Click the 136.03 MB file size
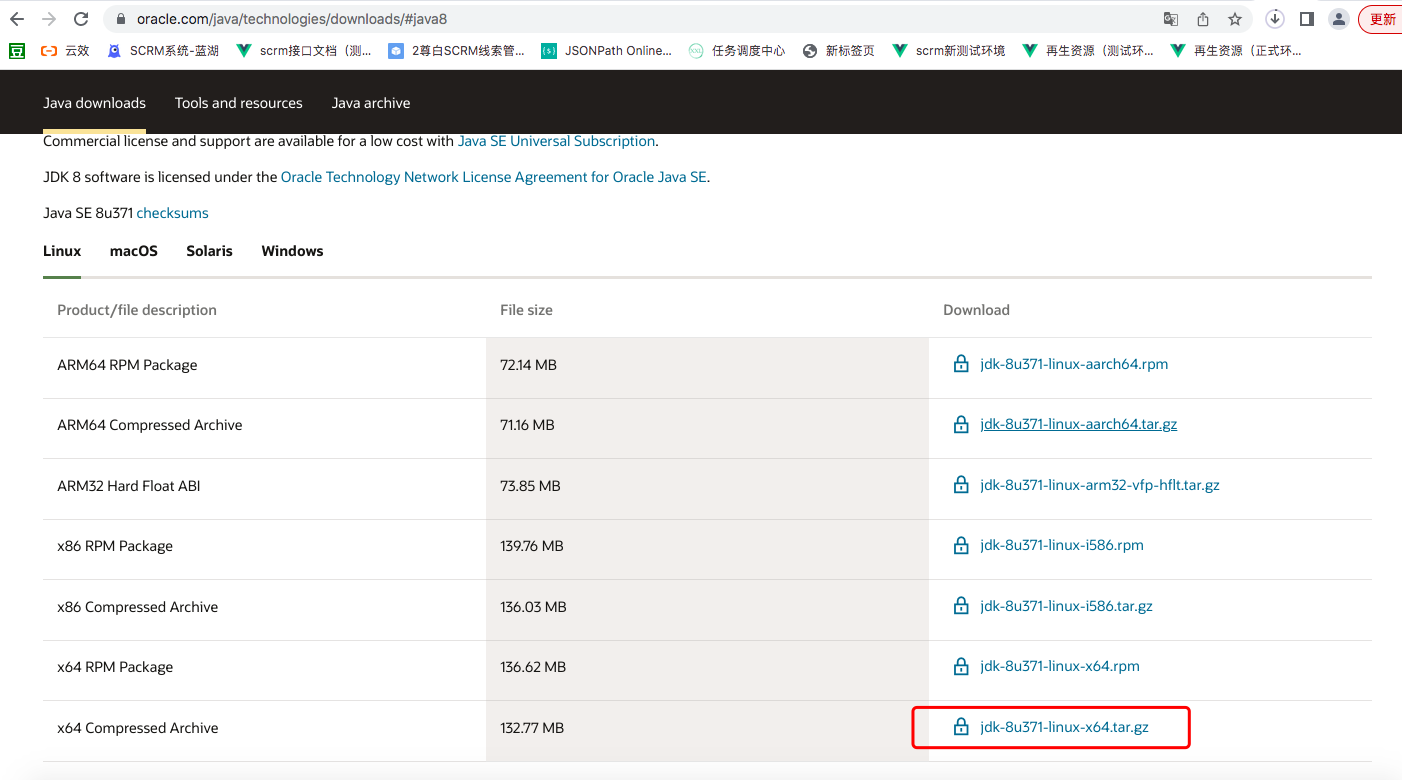Image resolution: width=1402 pixels, height=780 pixels. click(x=533, y=607)
